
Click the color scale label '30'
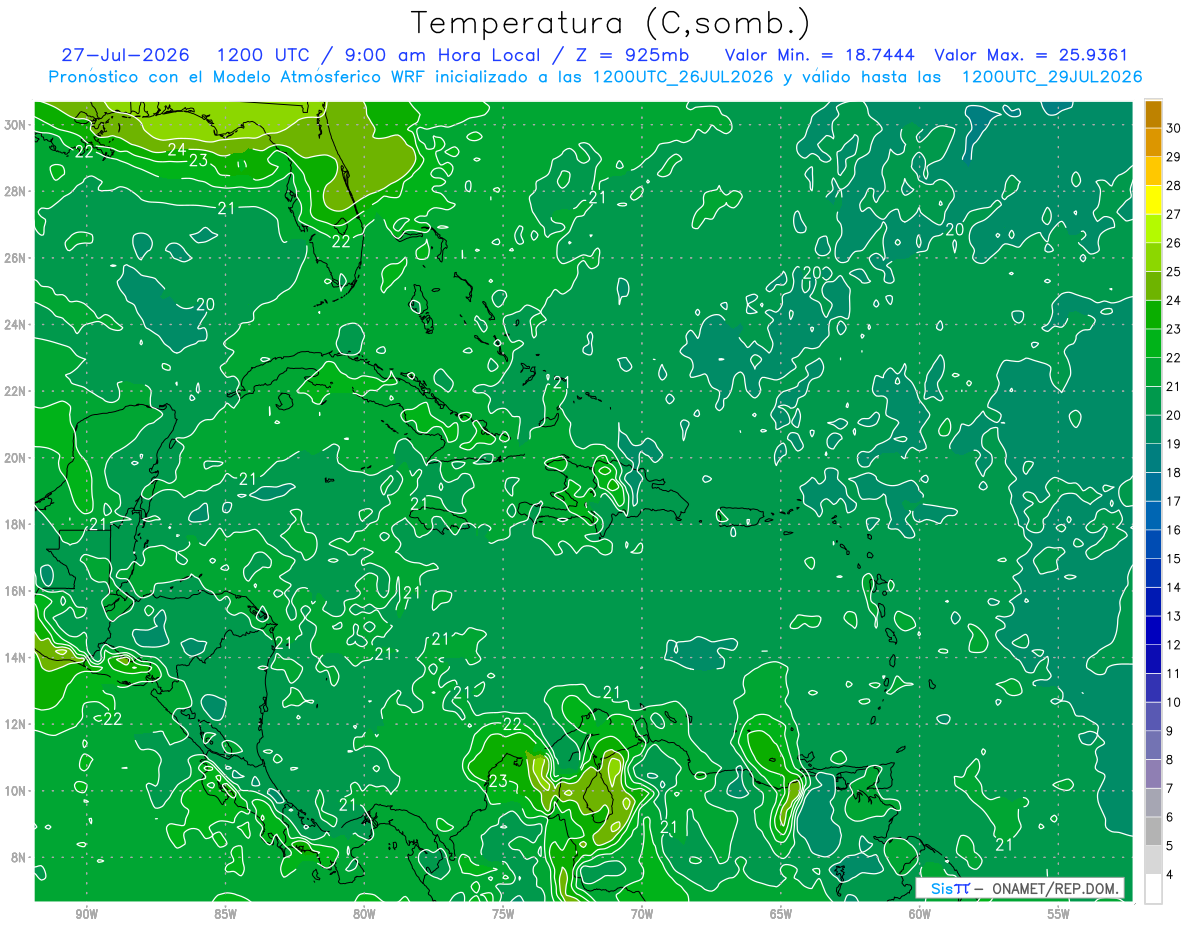pos(1174,129)
